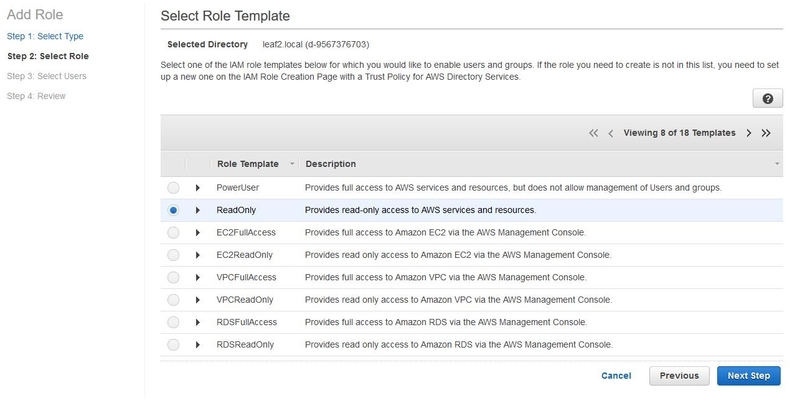Jump to last page of templates
800x403 pixels.
coord(766,133)
